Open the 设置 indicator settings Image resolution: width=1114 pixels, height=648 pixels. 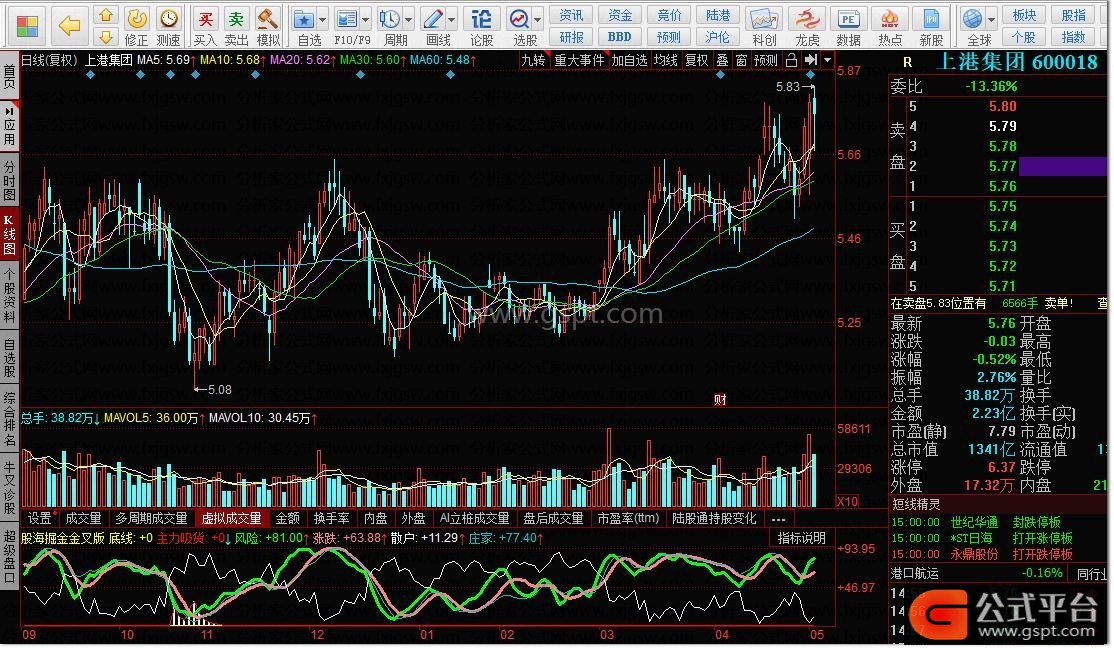[40, 519]
